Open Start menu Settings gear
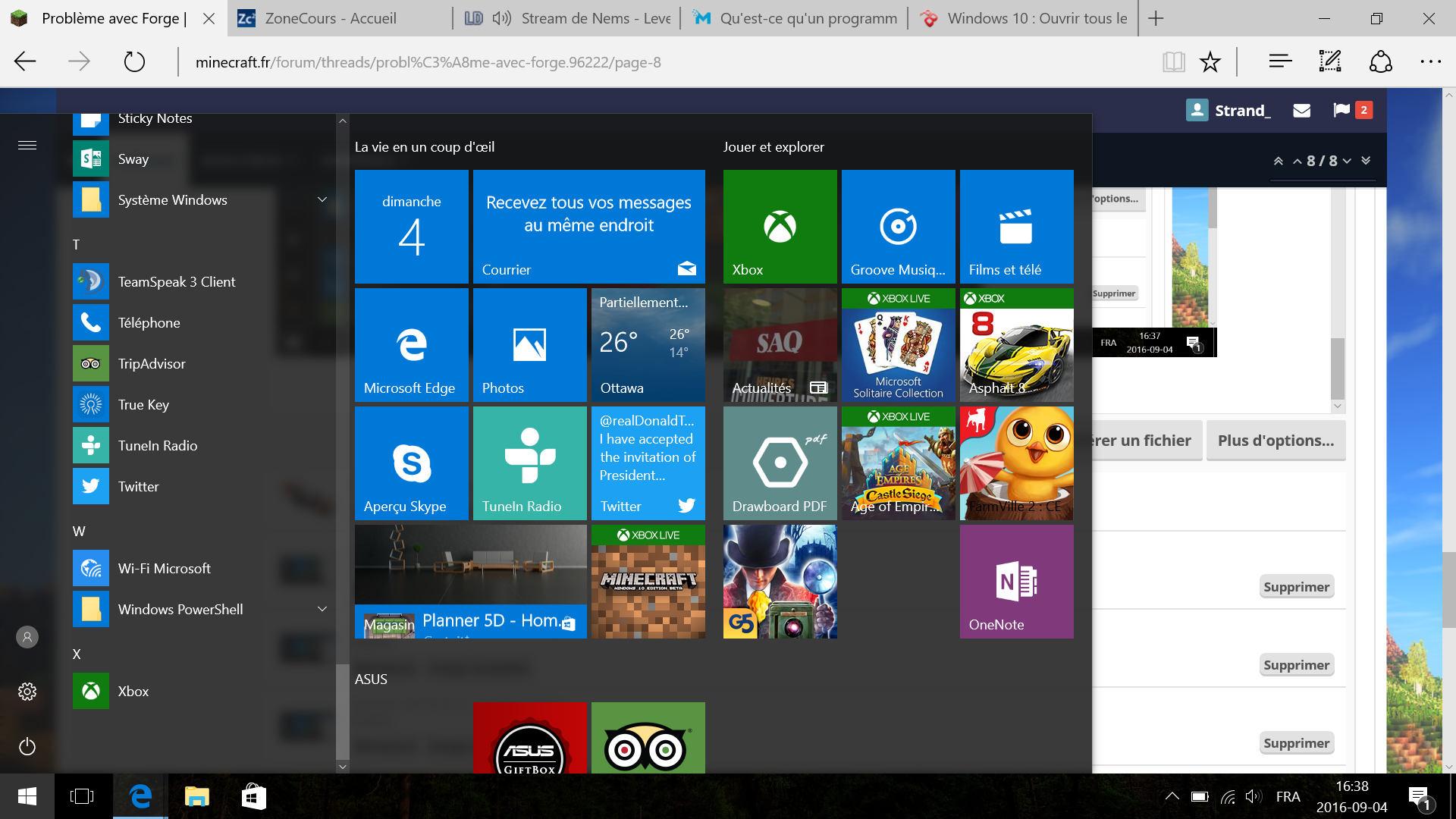Screen dimensions: 1456x819 [x=27, y=692]
